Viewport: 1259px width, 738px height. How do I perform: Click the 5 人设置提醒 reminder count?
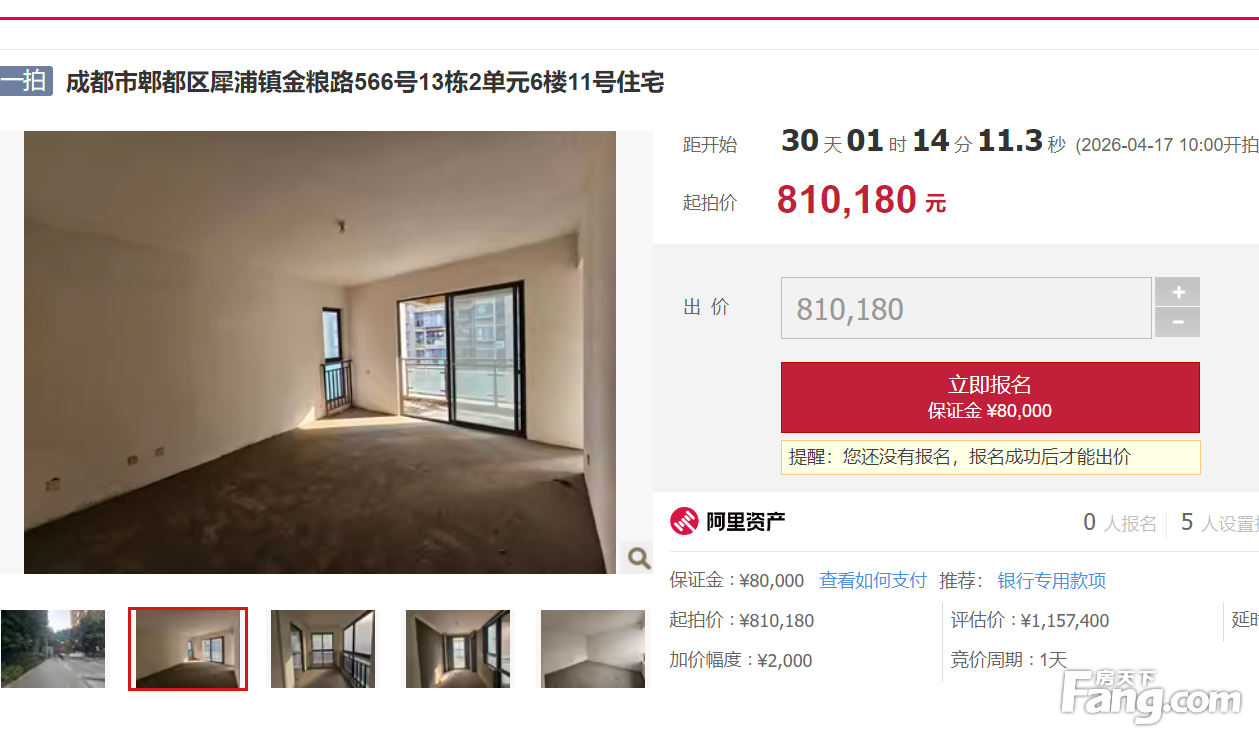click(x=1219, y=523)
